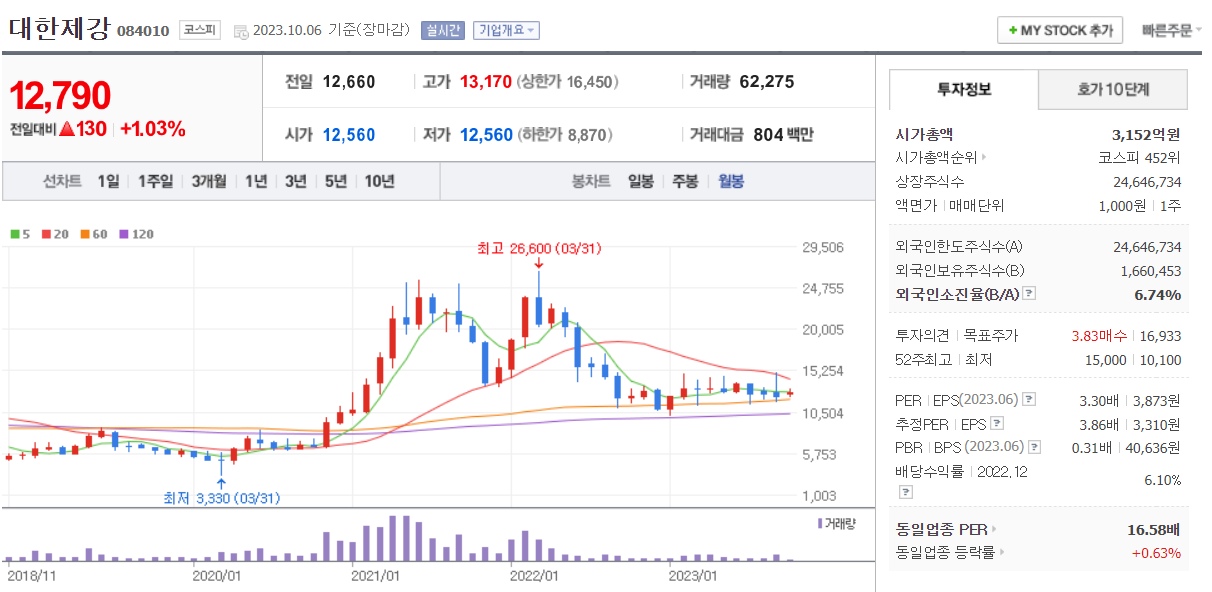Viewport: 1212px width, 592px height.
Task: Click the +1.03% change rate
Action: pyautogui.click(x=153, y=129)
